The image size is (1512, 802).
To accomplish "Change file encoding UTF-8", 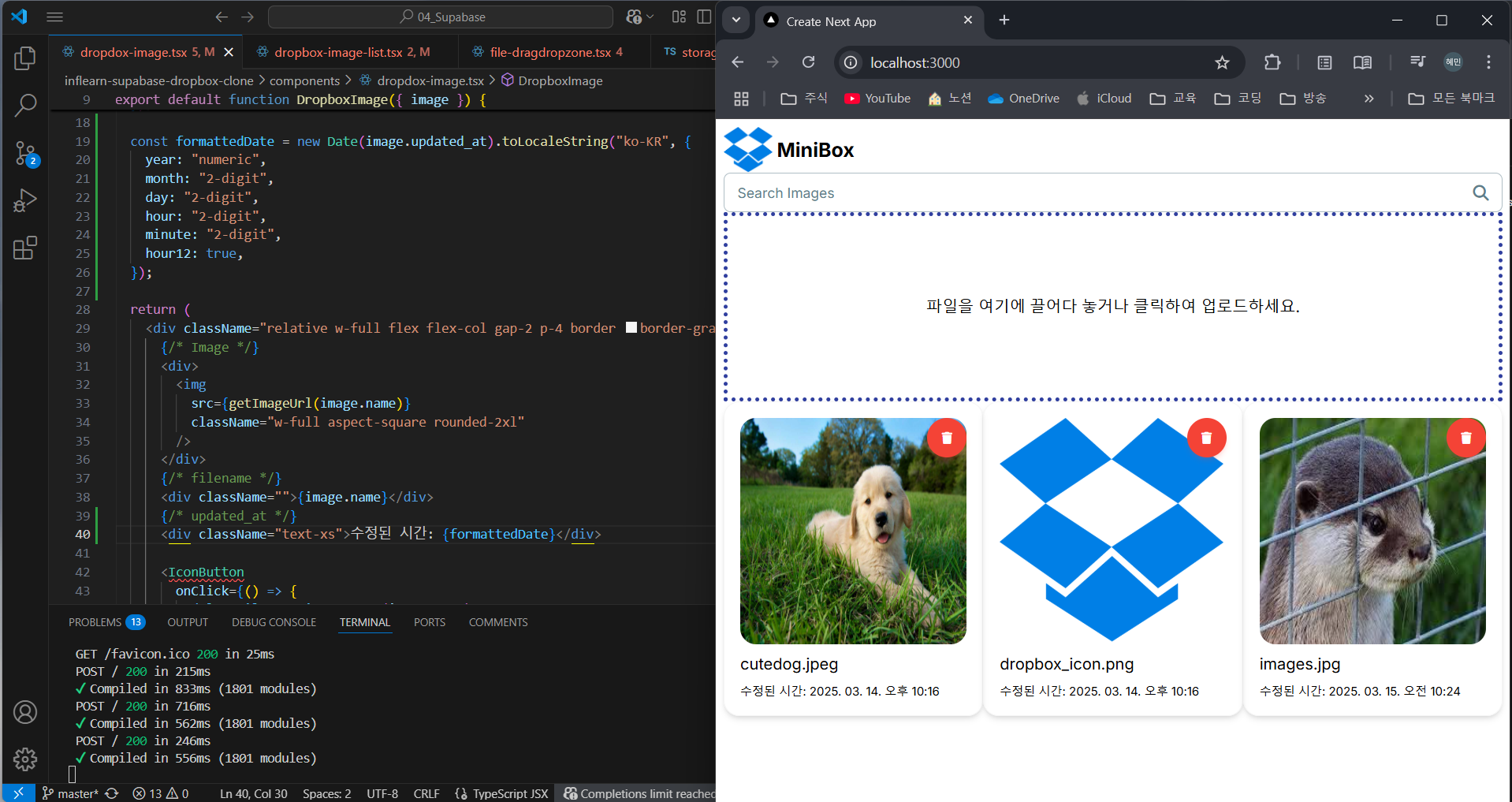I will tap(382, 793).
